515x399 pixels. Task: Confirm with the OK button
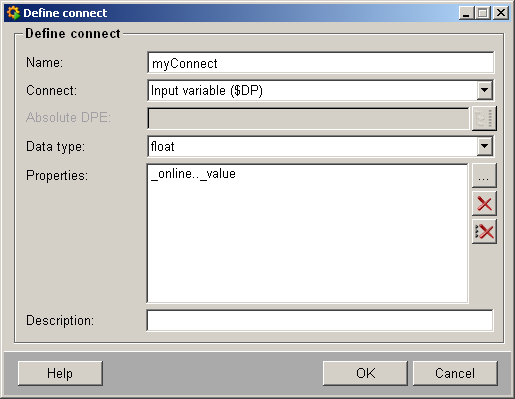click(365, 373)
